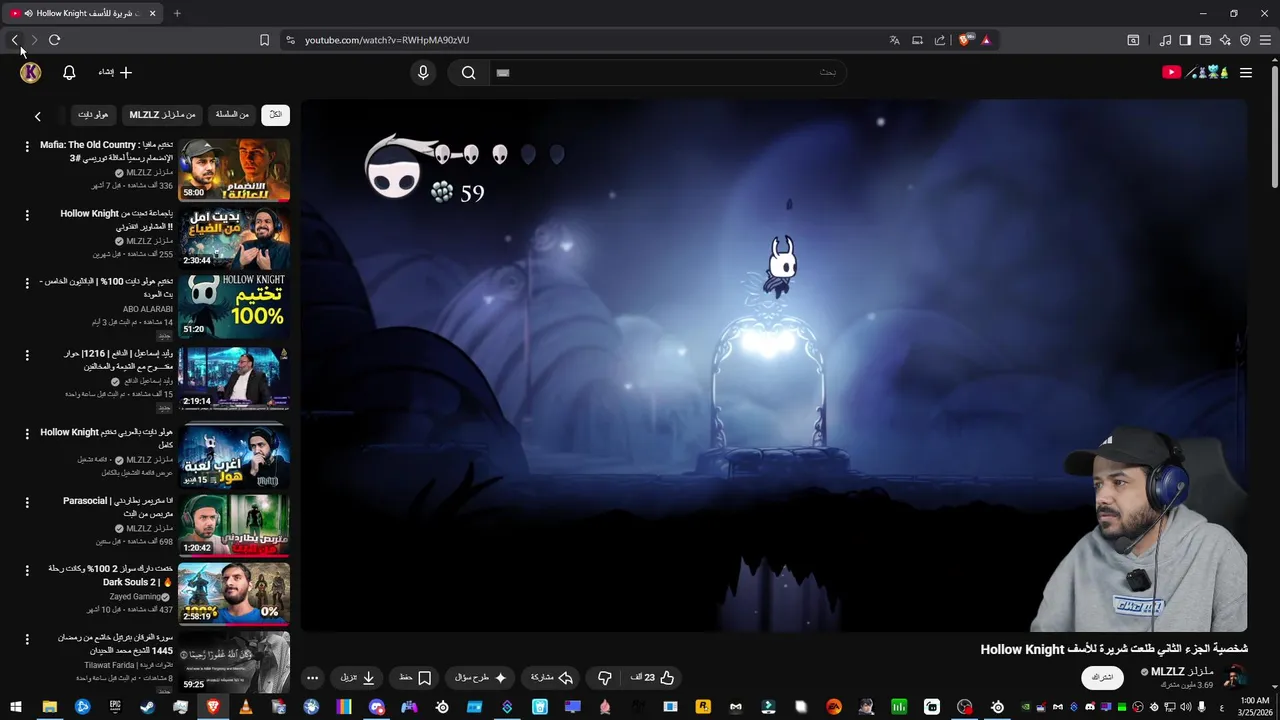Subscribe with the 'اشتراك' button
Image resolution: width=1280 pixels, height=720 pixels.
[x=1102, y=677]
